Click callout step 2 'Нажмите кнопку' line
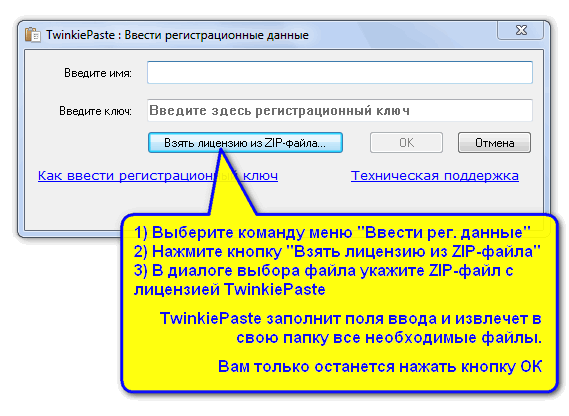The width and height of the screenshot is (569, 416). 337,251
